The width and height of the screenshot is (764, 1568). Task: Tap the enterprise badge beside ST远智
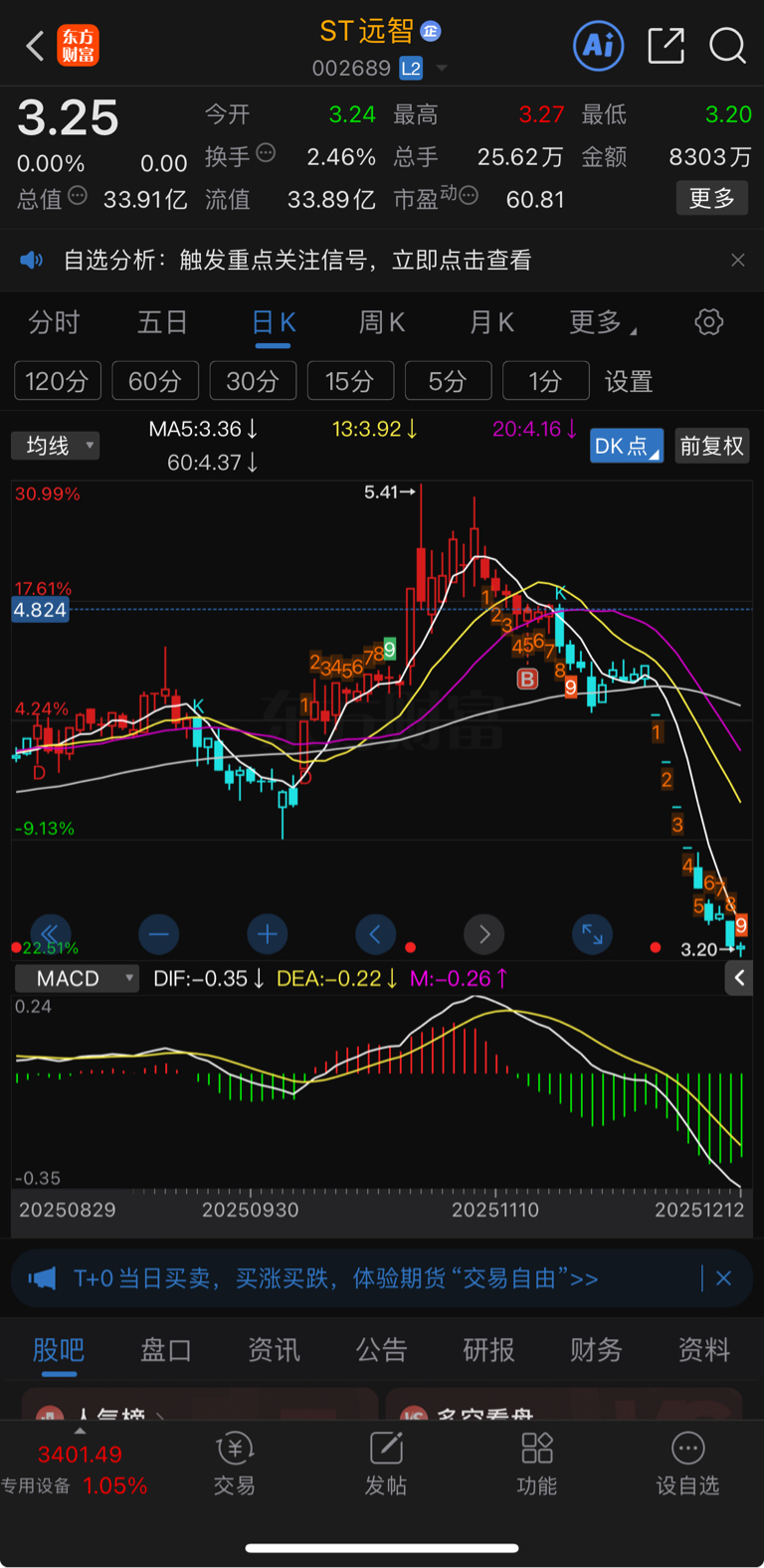[431, 32]
